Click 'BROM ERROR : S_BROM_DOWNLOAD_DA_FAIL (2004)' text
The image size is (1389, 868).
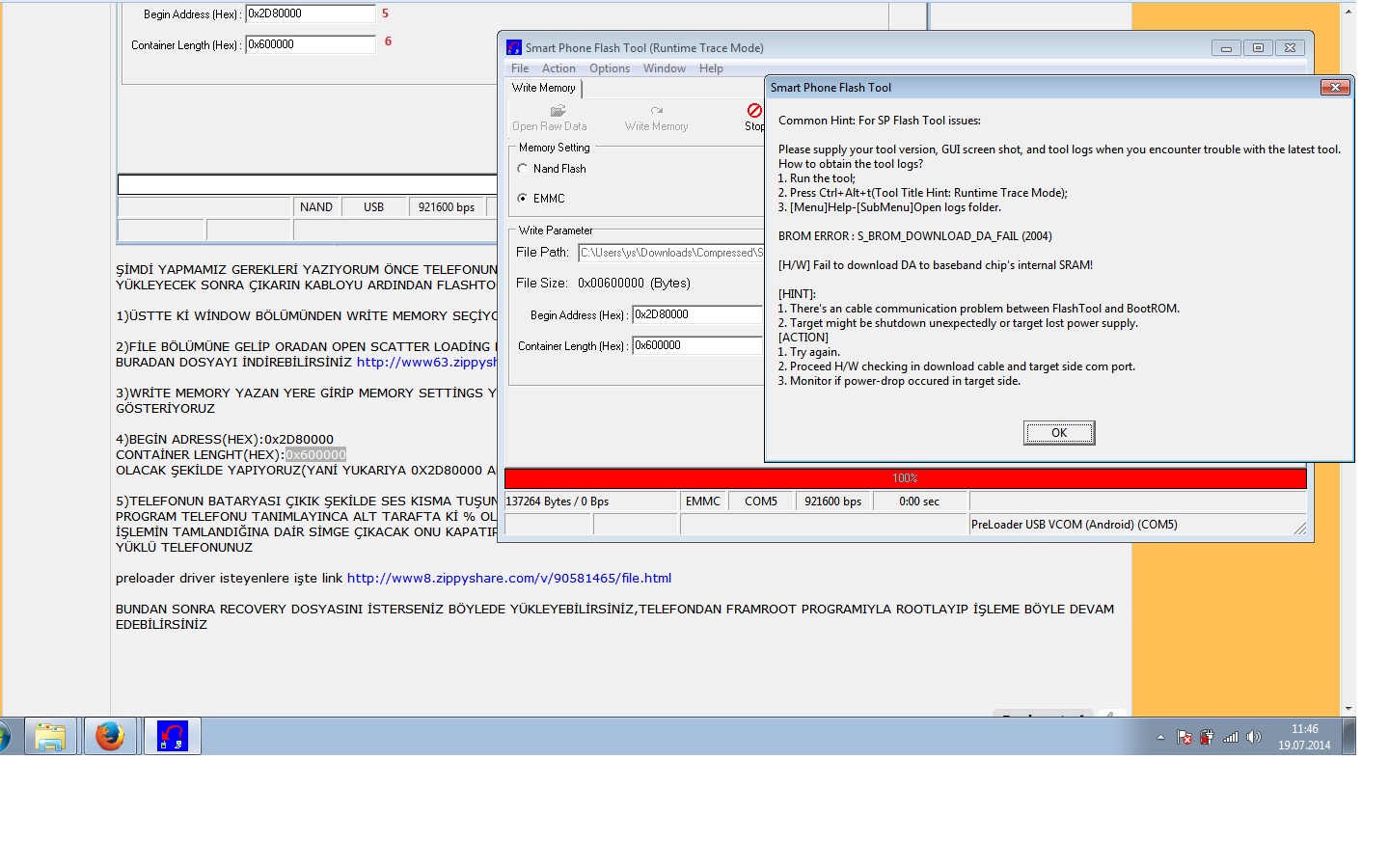click(914, 236)
